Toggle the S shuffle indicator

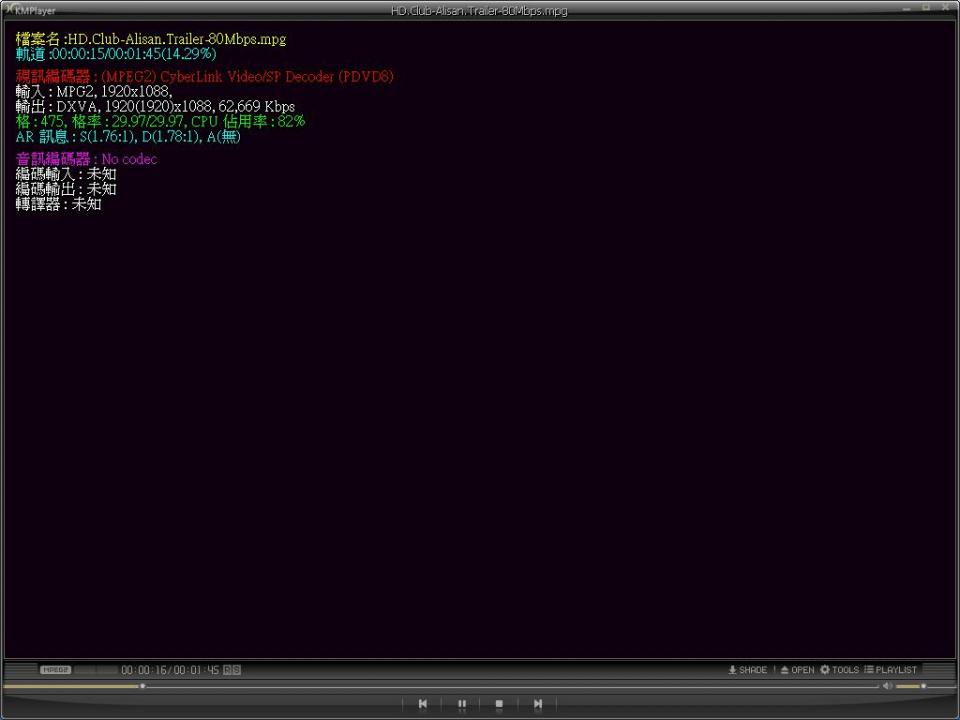pos(236,670)
